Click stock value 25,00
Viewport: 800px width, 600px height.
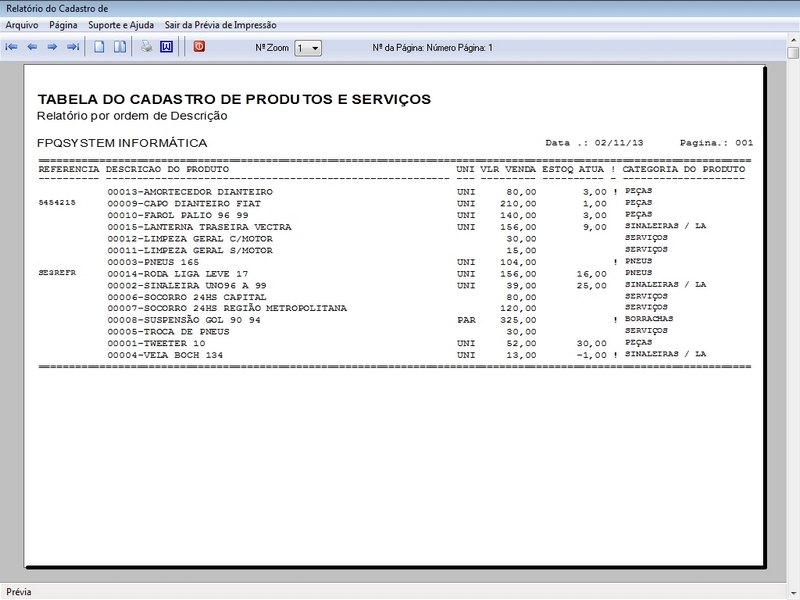(592, 286)
